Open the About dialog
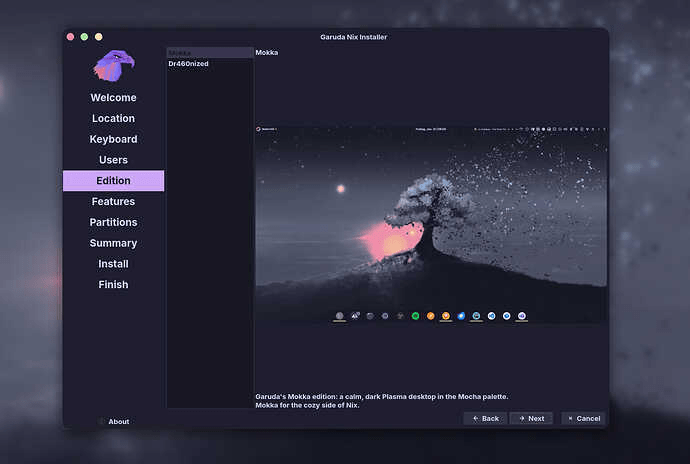The image size is (690, 464). [x=114, y=421]
